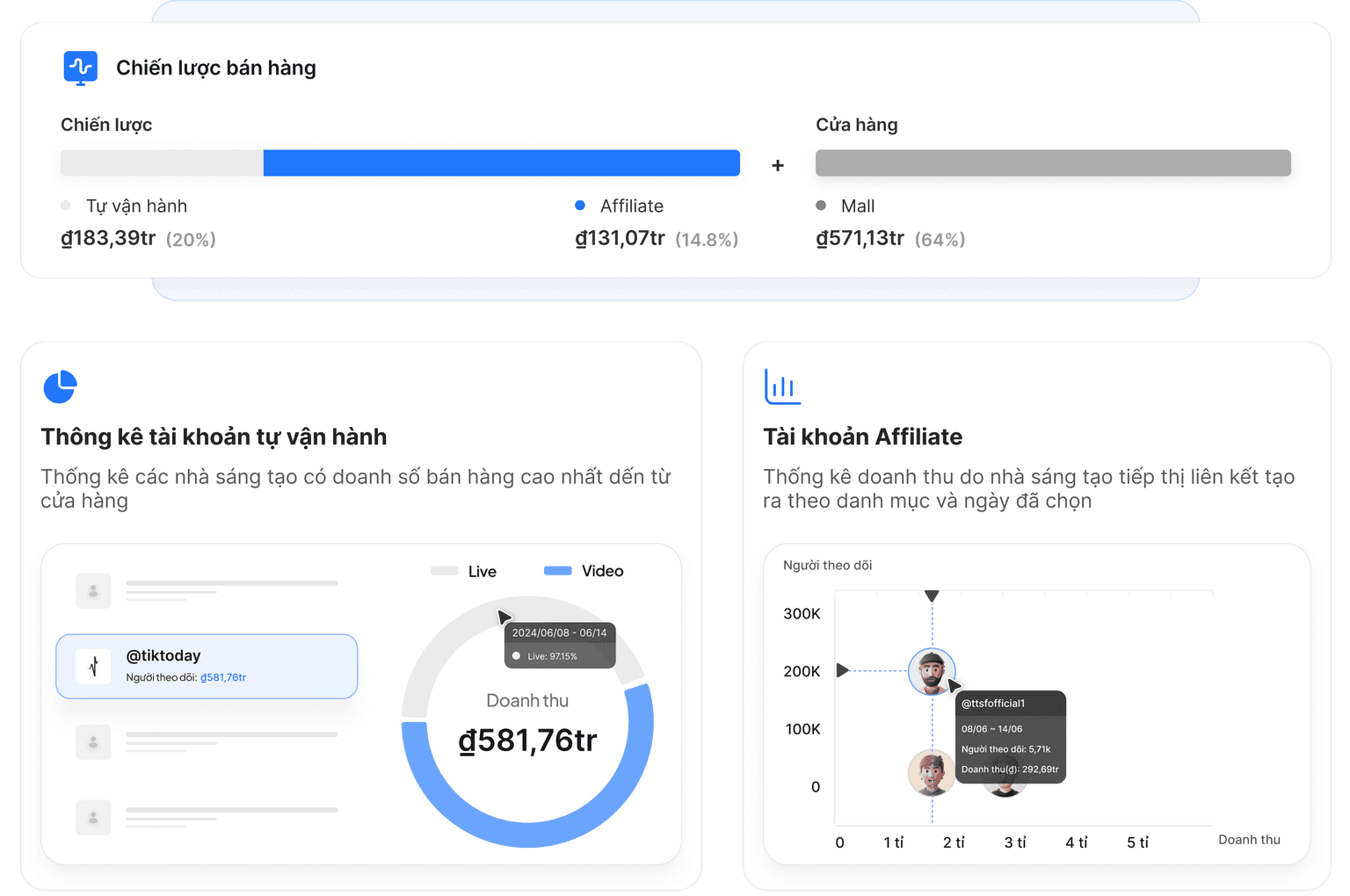Click the blue pie chart icon

click(x=60, y=387)
